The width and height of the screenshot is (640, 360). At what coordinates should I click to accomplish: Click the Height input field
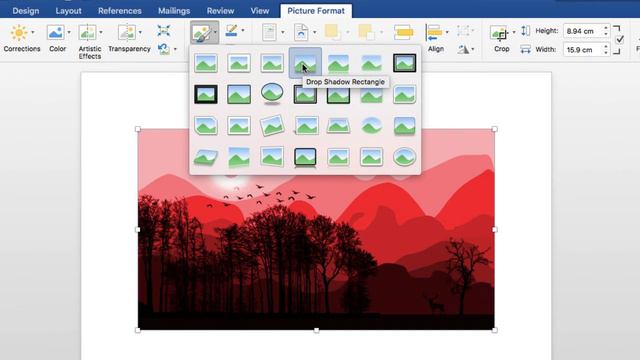click(582, 31)
